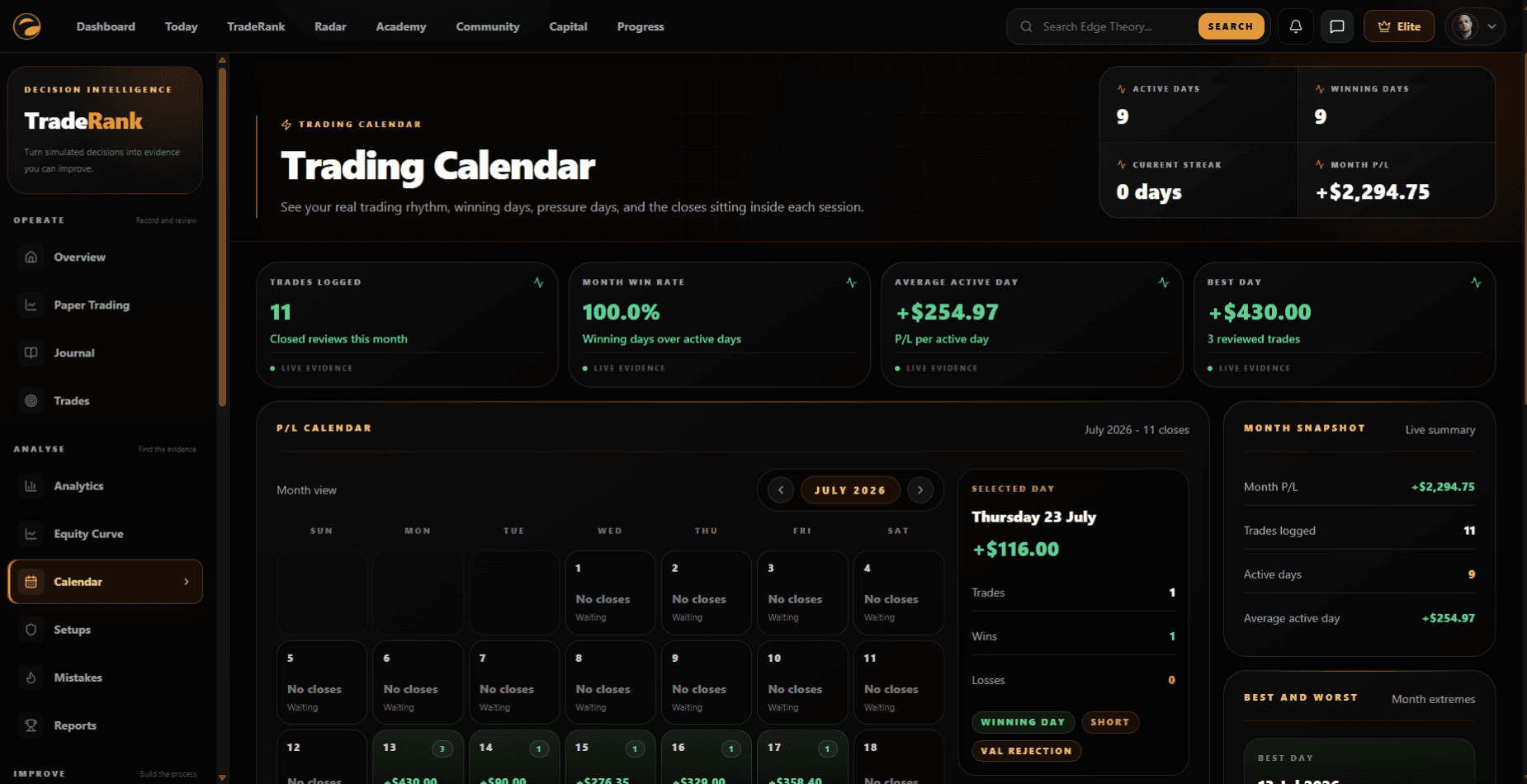Image resolution: width=1527 pixels, height=784 pixels.
Task: Click pulse icon on Trades Logged card
Action: (539, 282)
